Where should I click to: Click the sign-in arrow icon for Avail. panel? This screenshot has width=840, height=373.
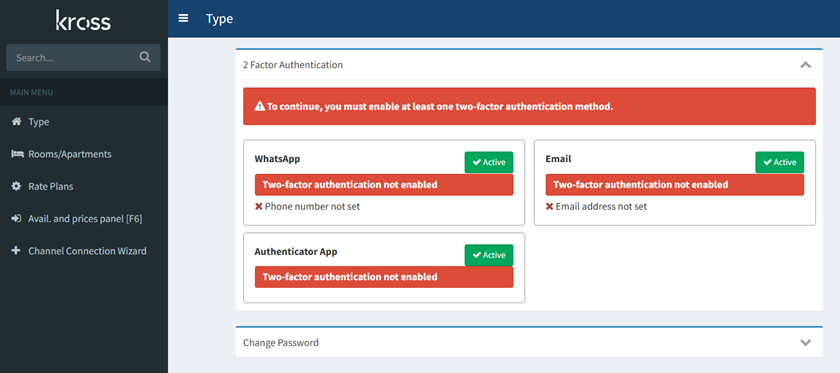(x=16, y=219)
